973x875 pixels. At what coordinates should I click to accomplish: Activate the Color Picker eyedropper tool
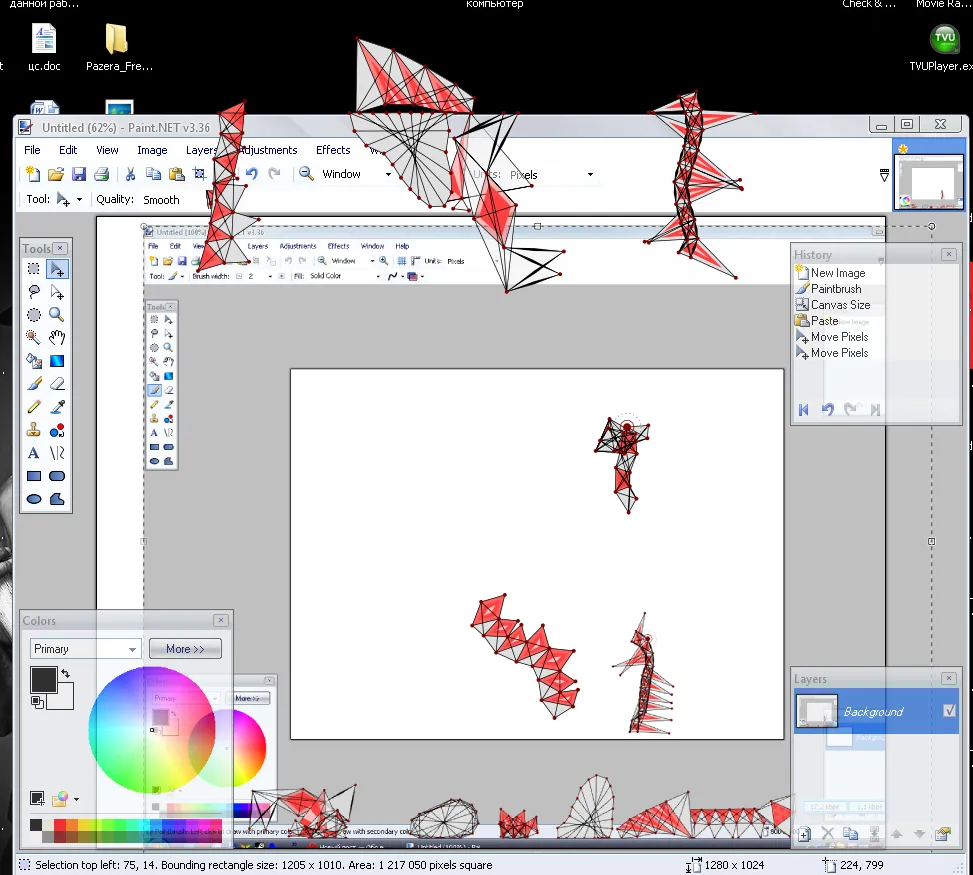point(57,407)
